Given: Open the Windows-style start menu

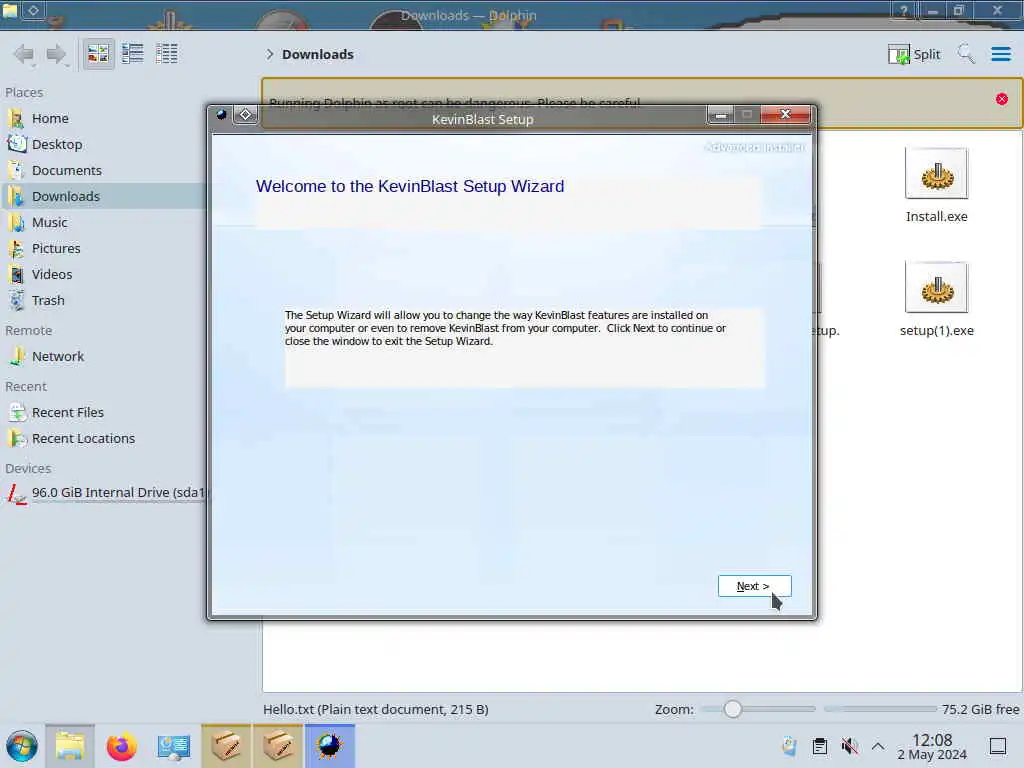Looking at the screenshot, I should point(22,746).
